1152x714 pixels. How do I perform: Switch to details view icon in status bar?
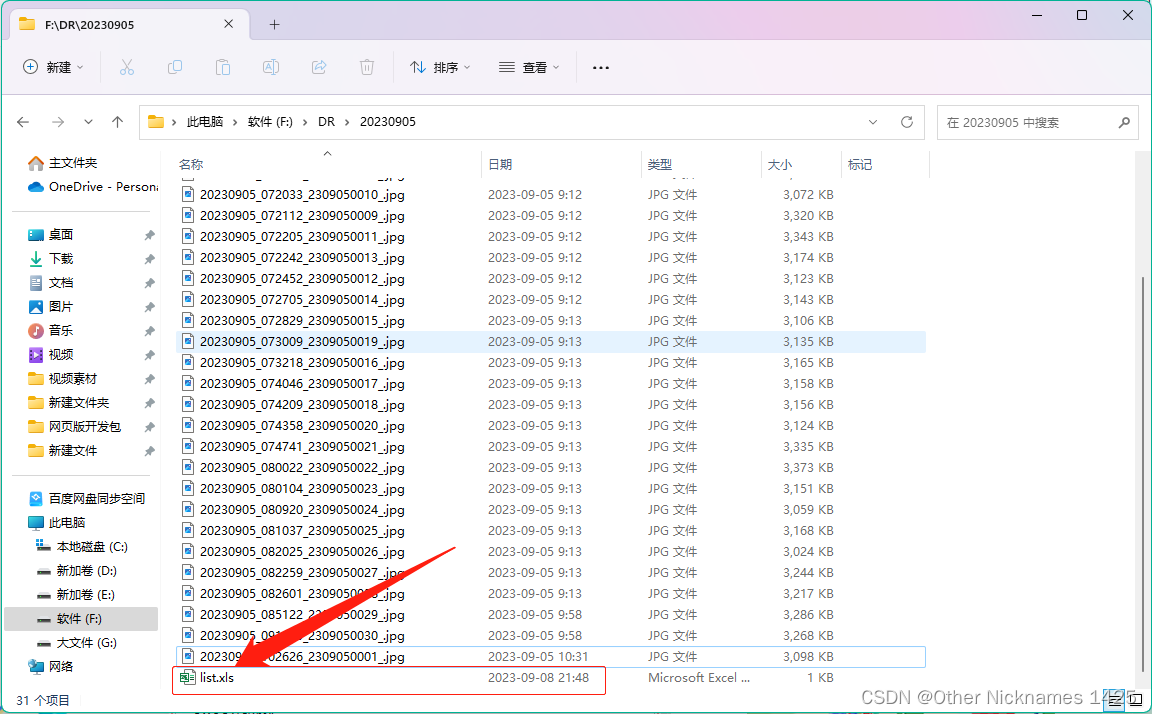(1115, 699)
